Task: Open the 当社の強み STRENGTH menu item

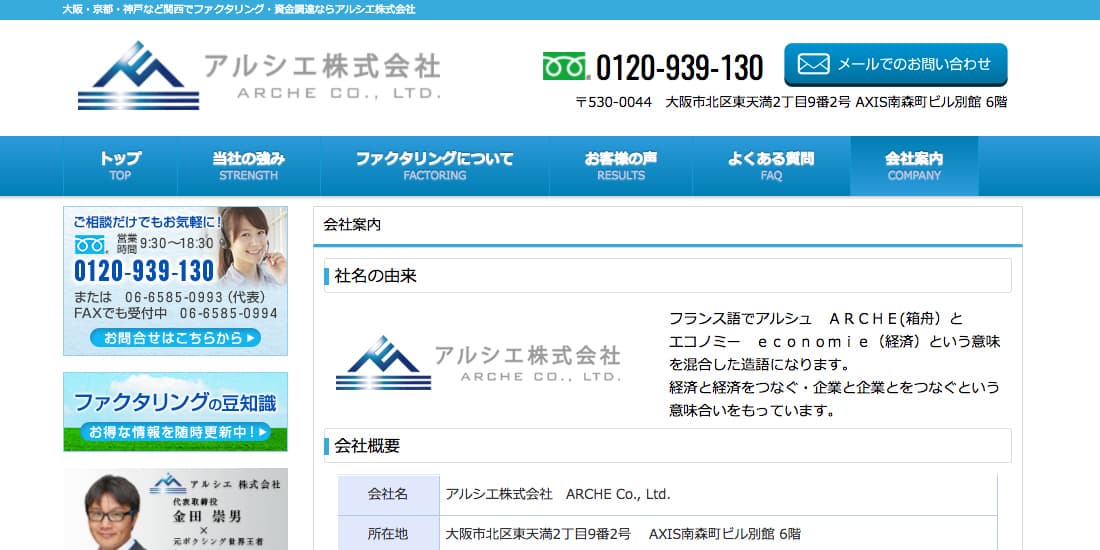Action: click(248, 166)
